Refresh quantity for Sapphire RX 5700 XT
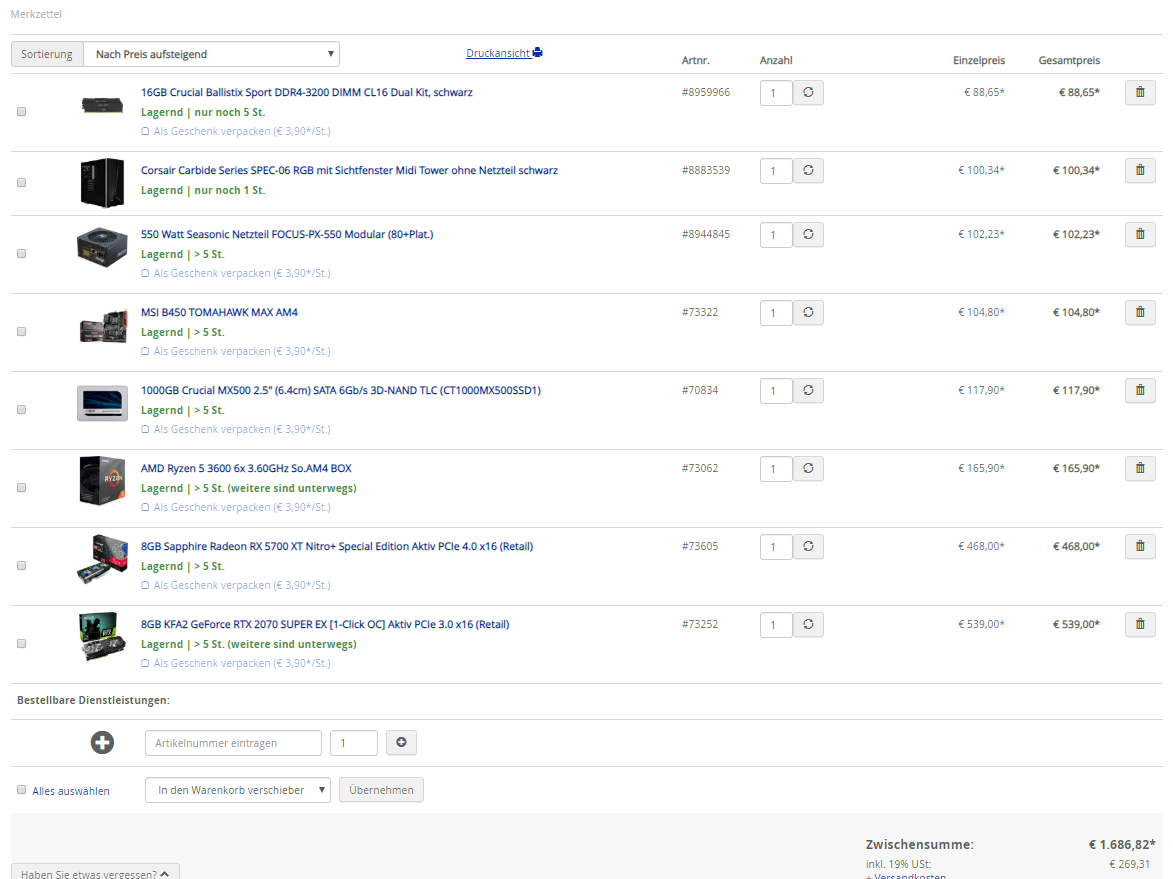1173x879 pixels. coord(808,546)
